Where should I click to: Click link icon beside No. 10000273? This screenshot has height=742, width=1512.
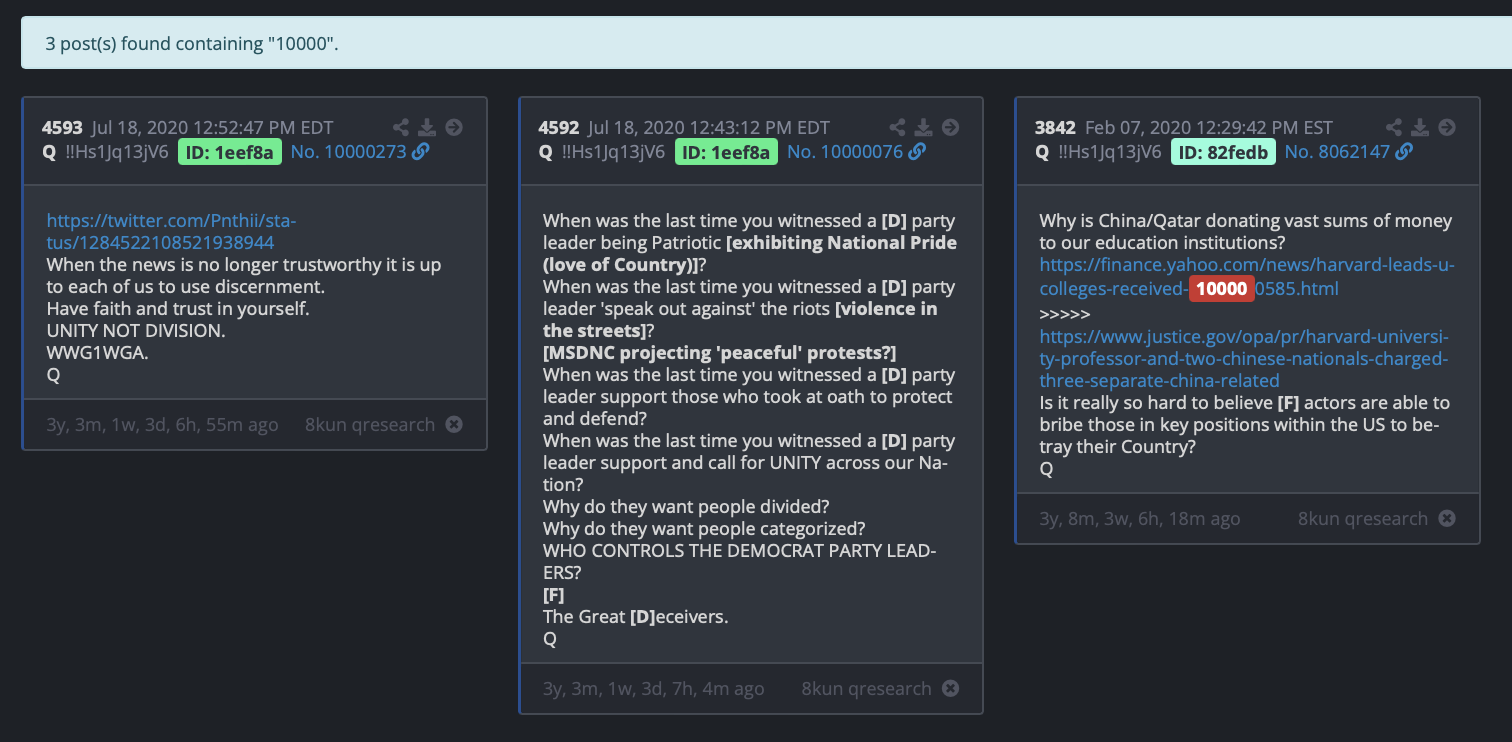[x=421, y=151]
